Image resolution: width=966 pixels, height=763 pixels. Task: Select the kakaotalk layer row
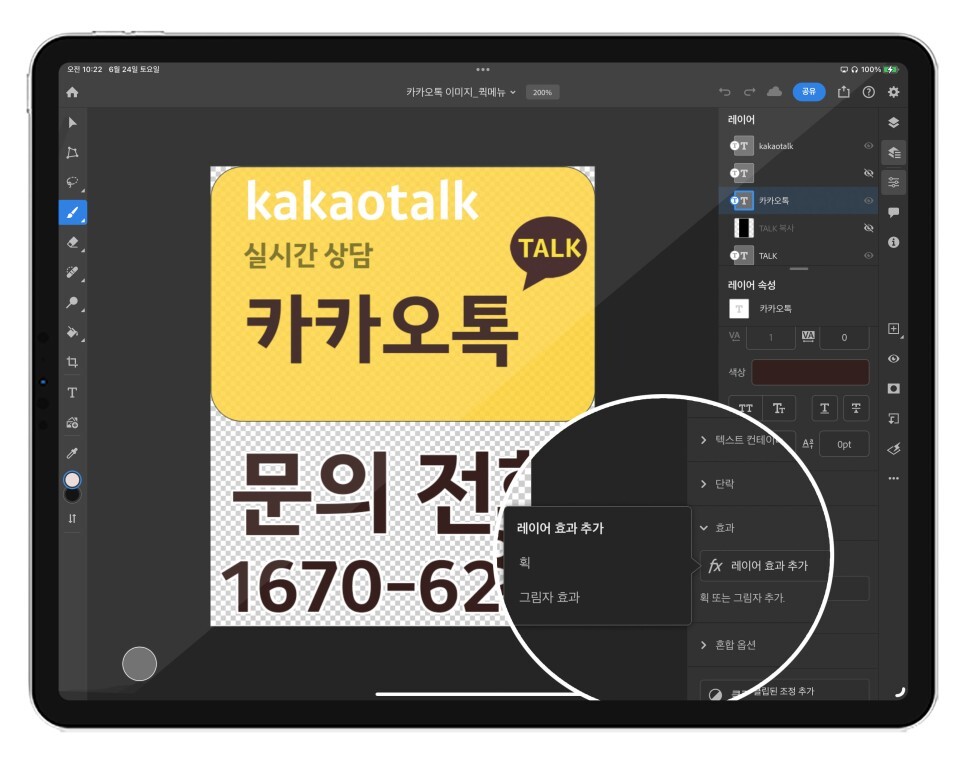tap(798, 146)
